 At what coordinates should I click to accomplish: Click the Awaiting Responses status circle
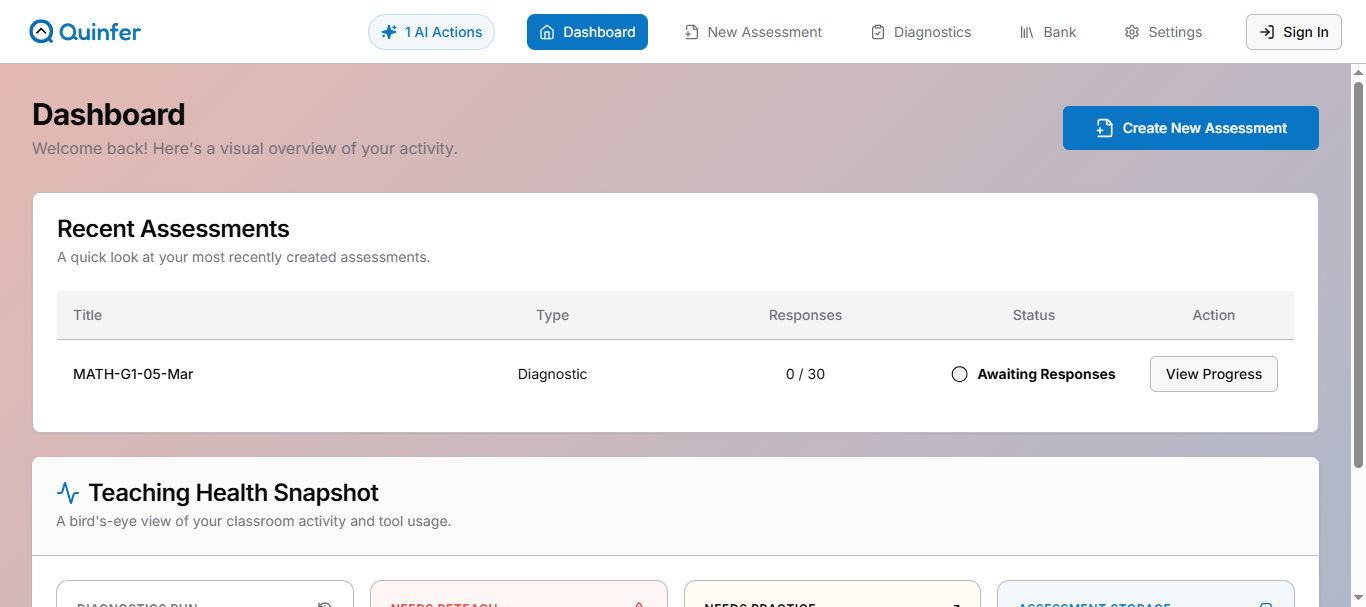pos(959,374)
